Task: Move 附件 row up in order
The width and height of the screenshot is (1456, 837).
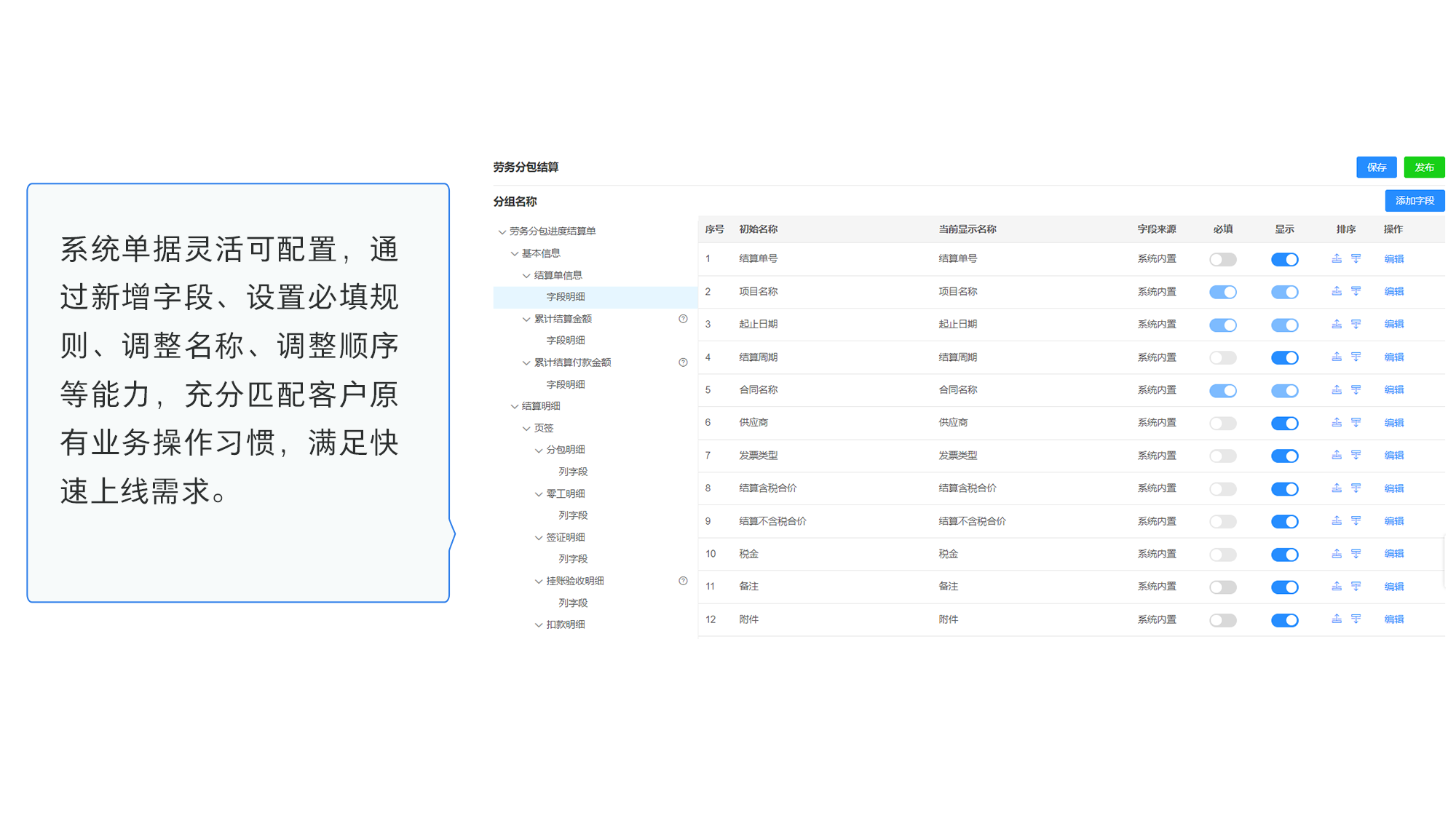Action: pyautogui.click(x=1336, y=619)
